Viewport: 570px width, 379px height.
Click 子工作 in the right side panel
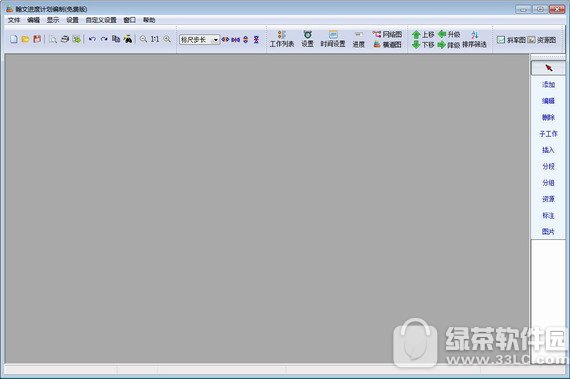(548, 134)
